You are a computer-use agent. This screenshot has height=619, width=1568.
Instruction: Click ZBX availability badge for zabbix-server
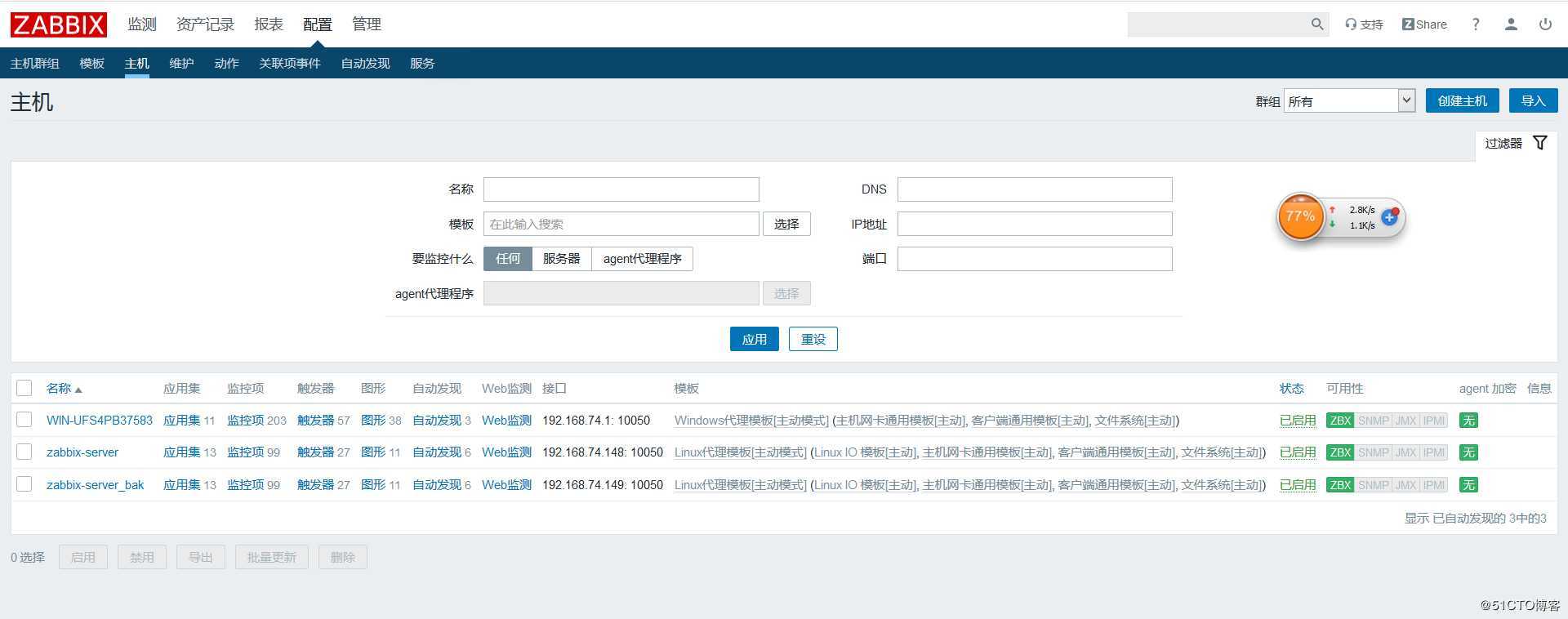coord(1340,452)
